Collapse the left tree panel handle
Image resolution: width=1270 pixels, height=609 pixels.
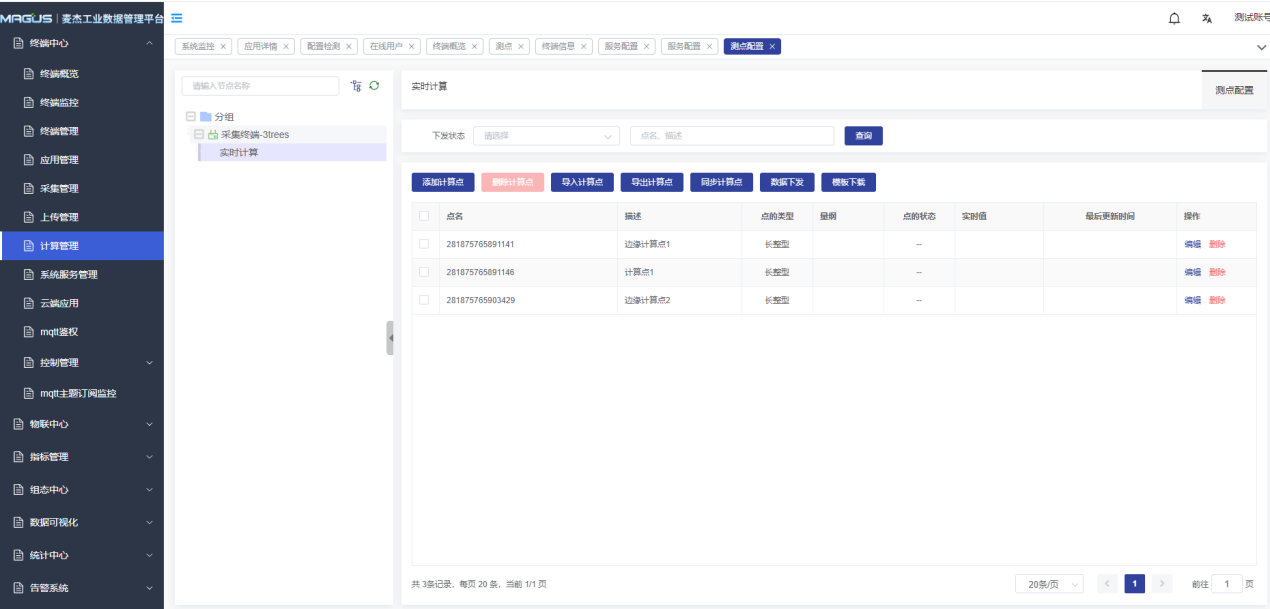tap(390, 338)
